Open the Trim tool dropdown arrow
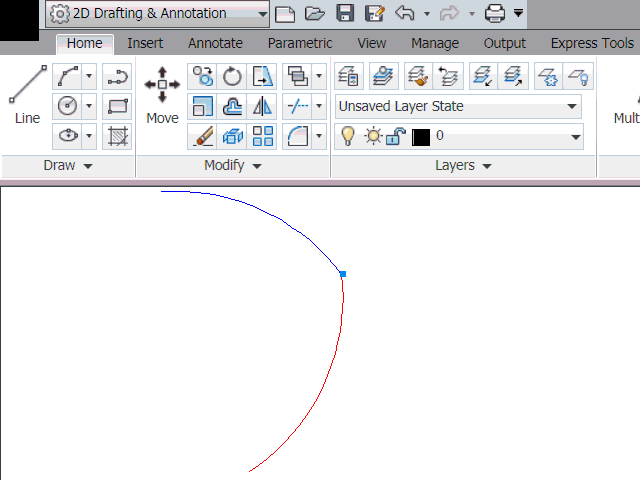640x480 pixels. pos(319,106)
